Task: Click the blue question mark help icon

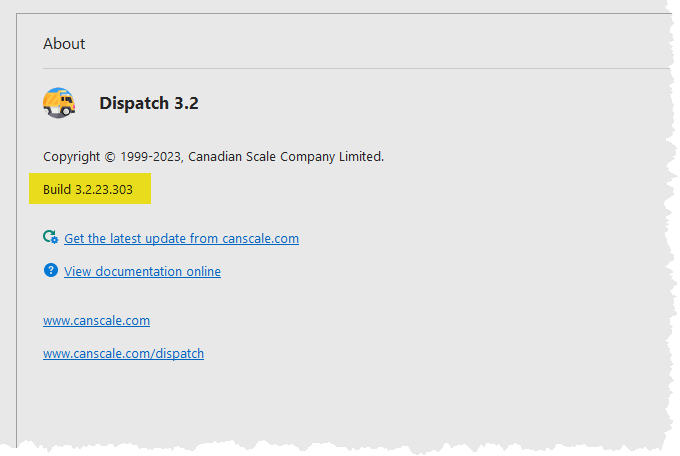Action: (50, 270)
